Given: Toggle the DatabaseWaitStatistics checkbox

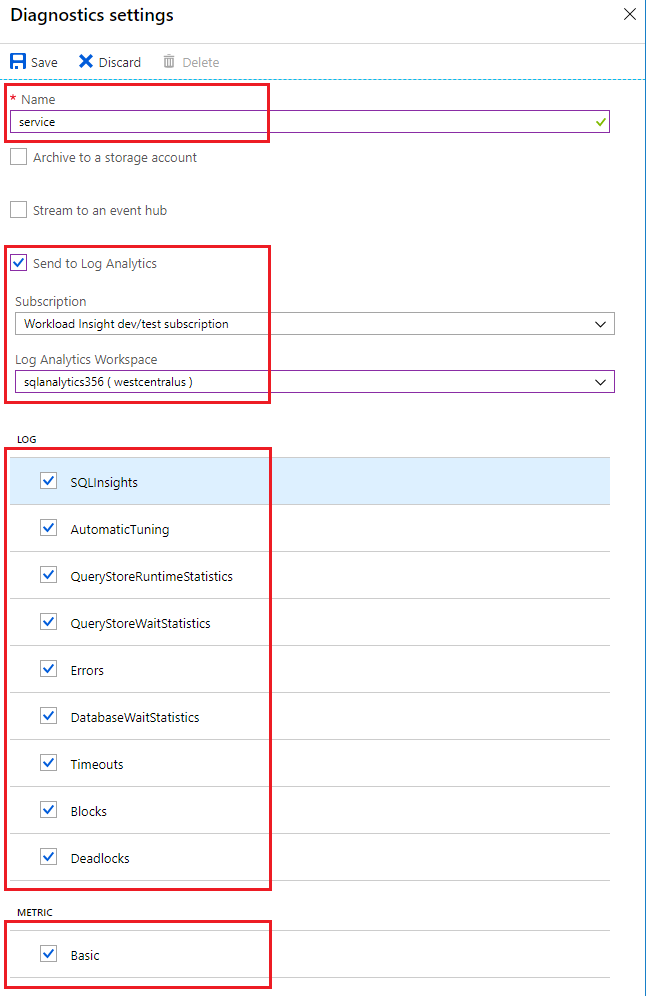Looking at the screenshot, I should pos(49,716).
